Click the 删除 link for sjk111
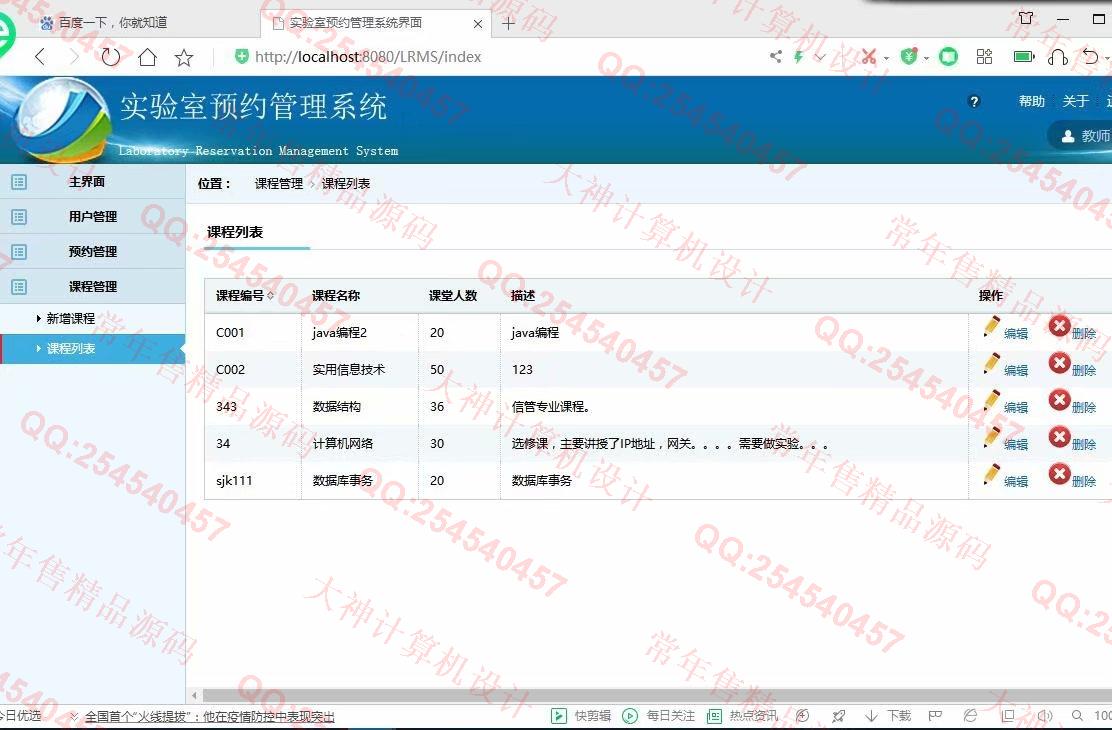The width and height of the screenshot is (1112, 730). click(1084, 481)
